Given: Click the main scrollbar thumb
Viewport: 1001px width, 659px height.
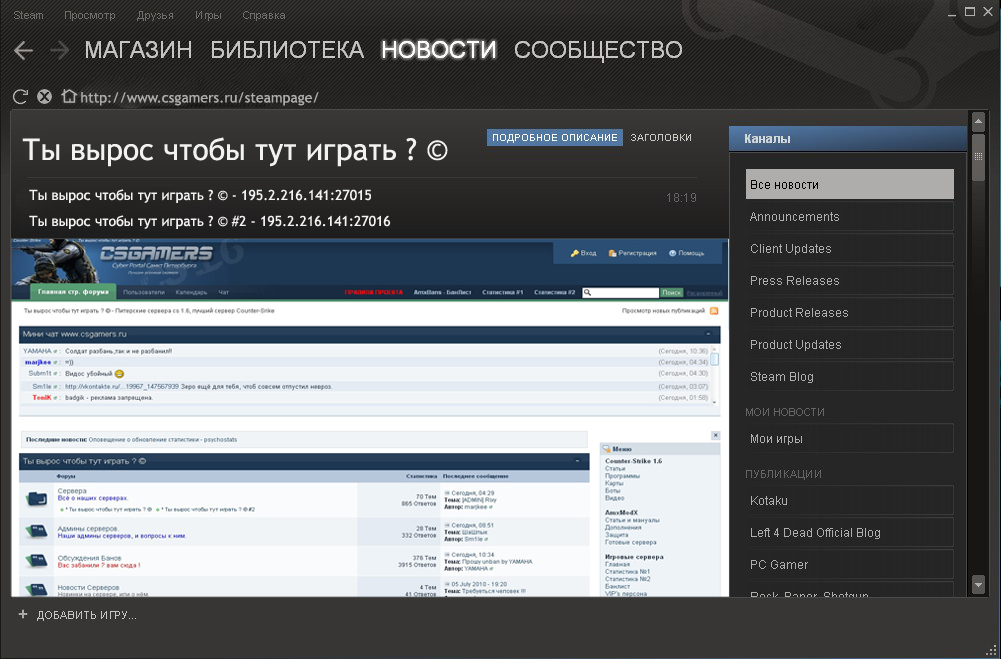Looking at the screenshot, I should [x=978, y=157].
